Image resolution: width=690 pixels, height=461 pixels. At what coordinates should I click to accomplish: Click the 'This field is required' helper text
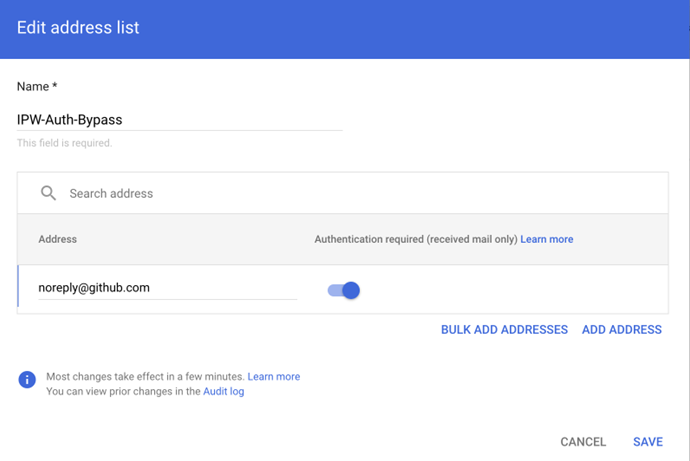[x=64, y=143]
